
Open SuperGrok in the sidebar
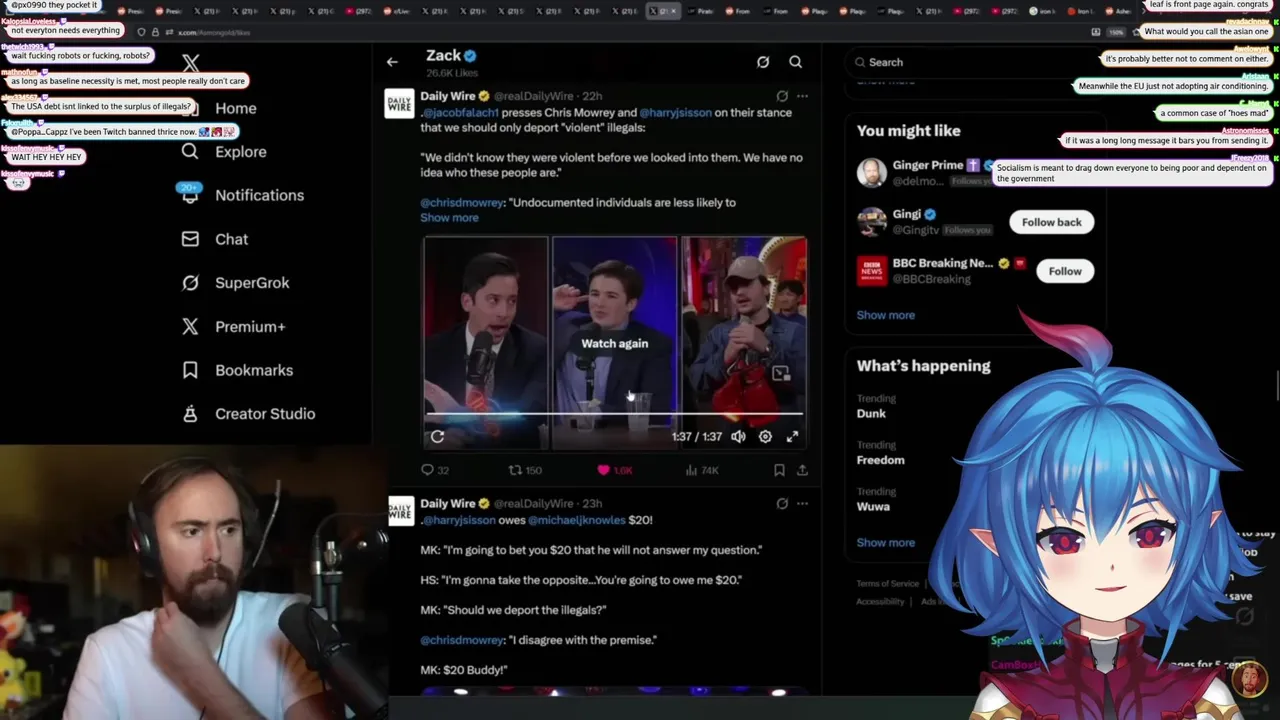click(252, 283)
